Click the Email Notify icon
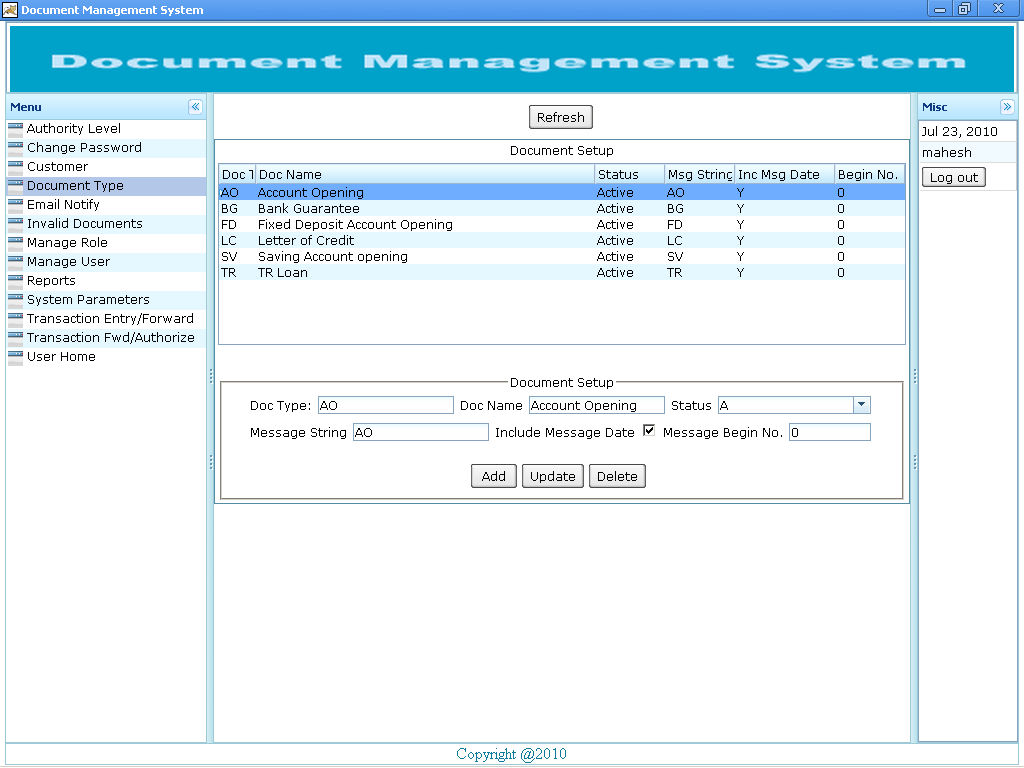Image resolution: width=1024 pixels, height=768 pixels. pyautogui.click(x=15, y=204)
